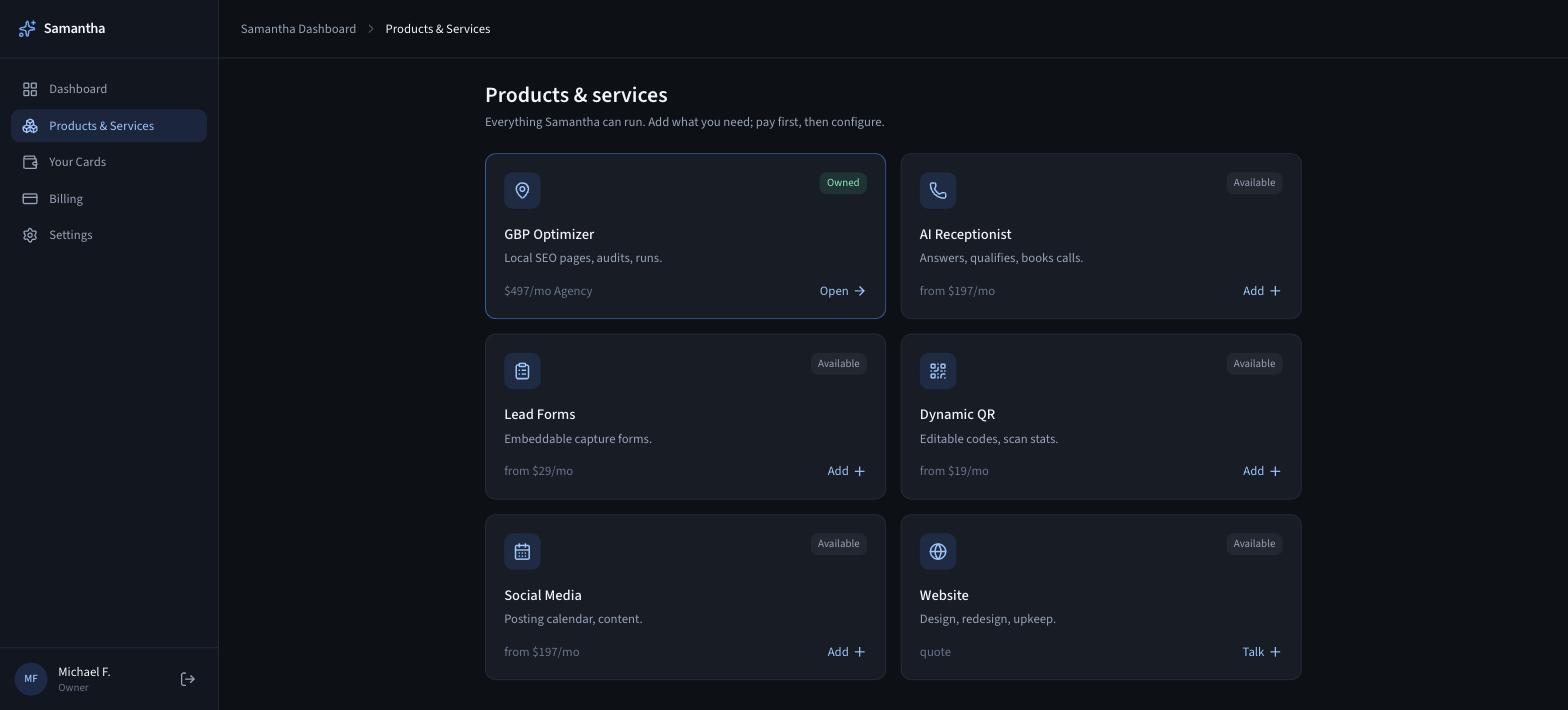
Task: Click the Products & Services cubes icon
Action: (x=30, y=126)
